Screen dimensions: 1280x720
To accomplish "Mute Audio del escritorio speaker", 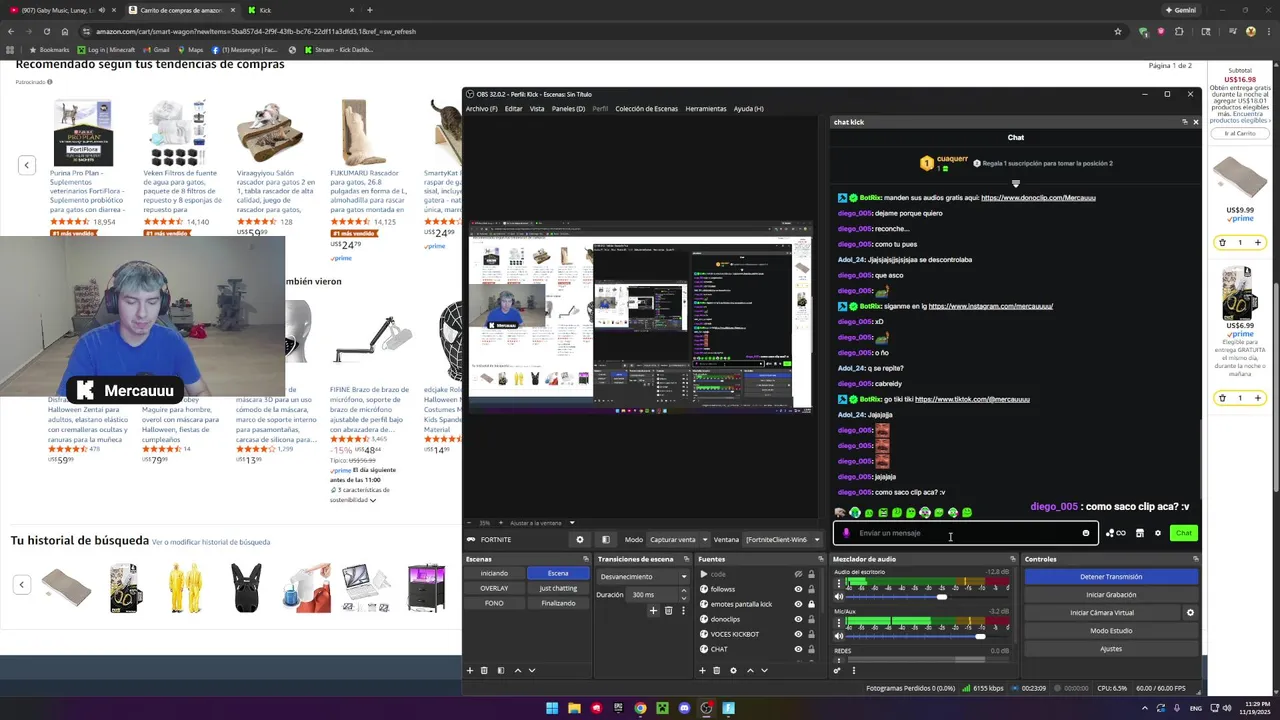I will (839, 597).
